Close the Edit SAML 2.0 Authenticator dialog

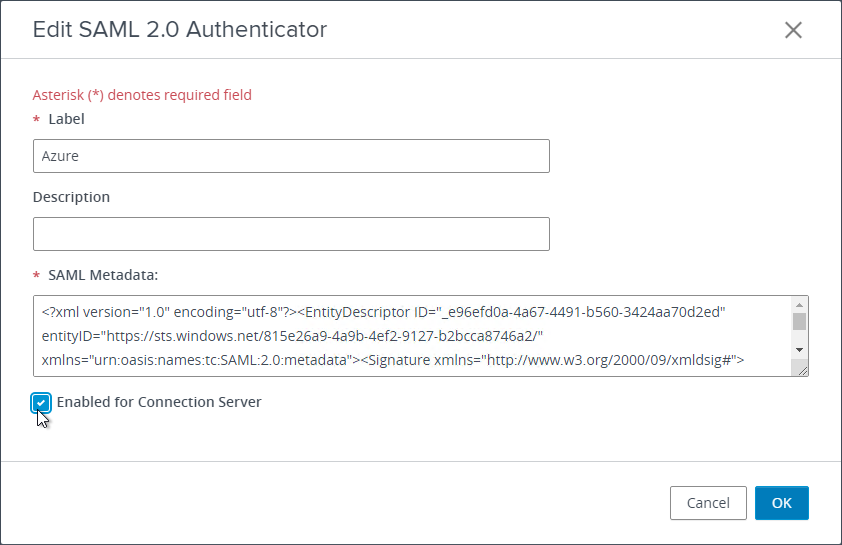point(793,30)
